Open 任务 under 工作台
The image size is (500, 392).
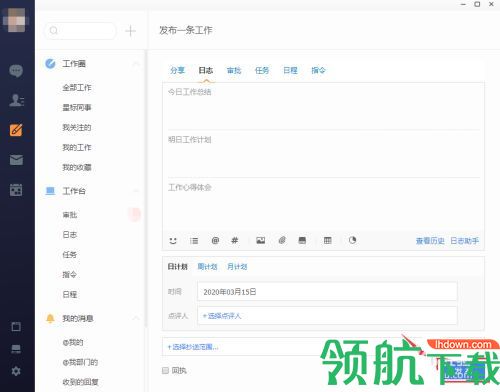pos(70,255)
